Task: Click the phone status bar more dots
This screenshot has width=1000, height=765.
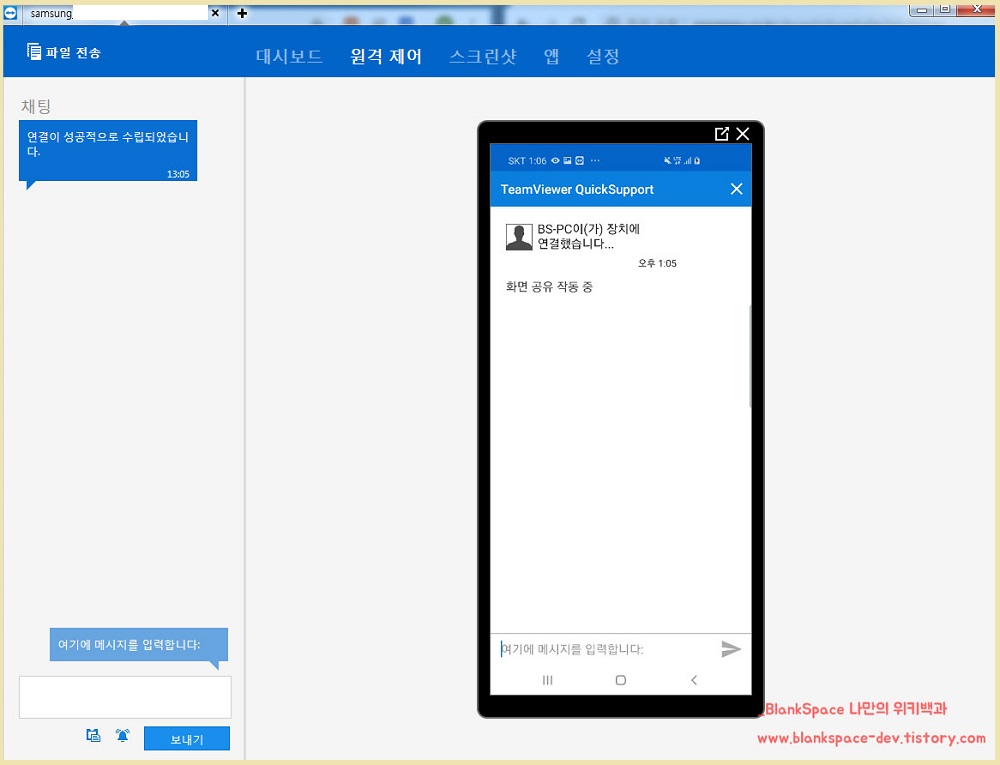Action: tap(595, 161)
